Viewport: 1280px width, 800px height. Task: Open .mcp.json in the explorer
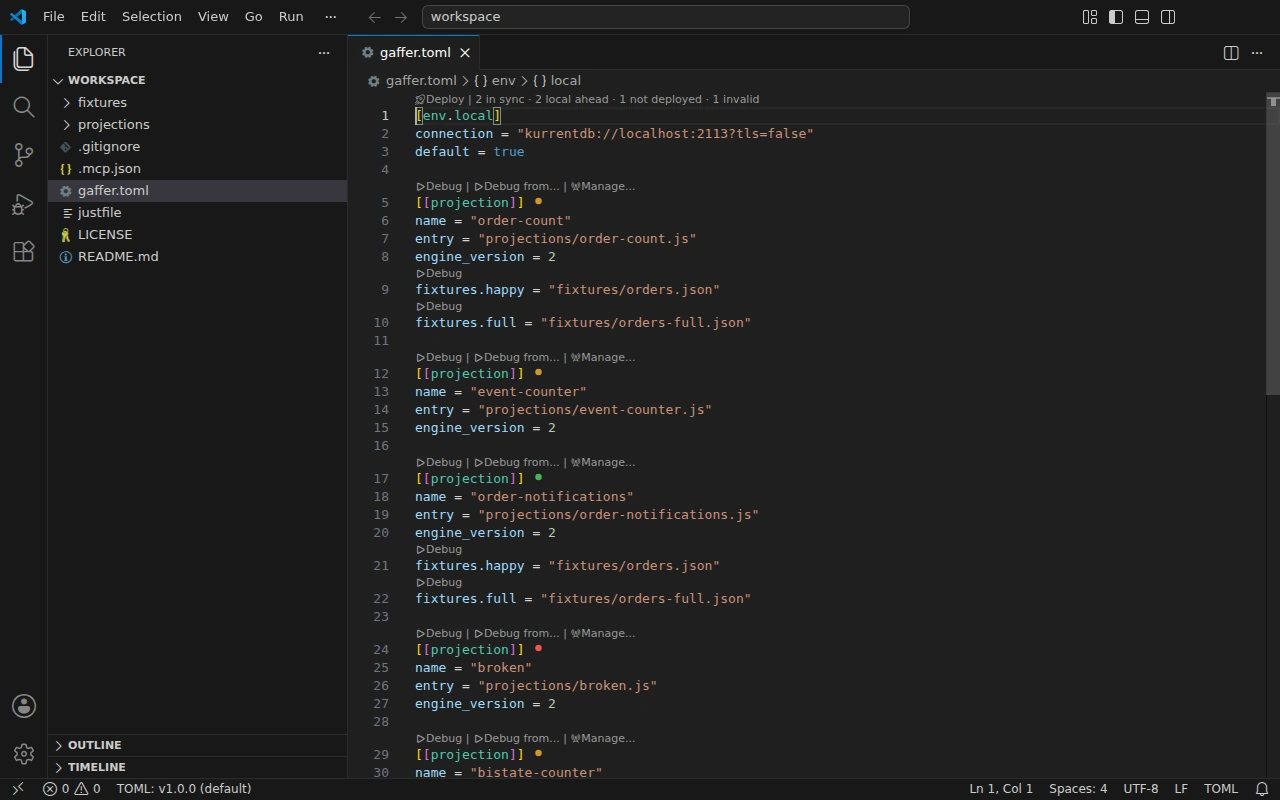pos(198,168)
